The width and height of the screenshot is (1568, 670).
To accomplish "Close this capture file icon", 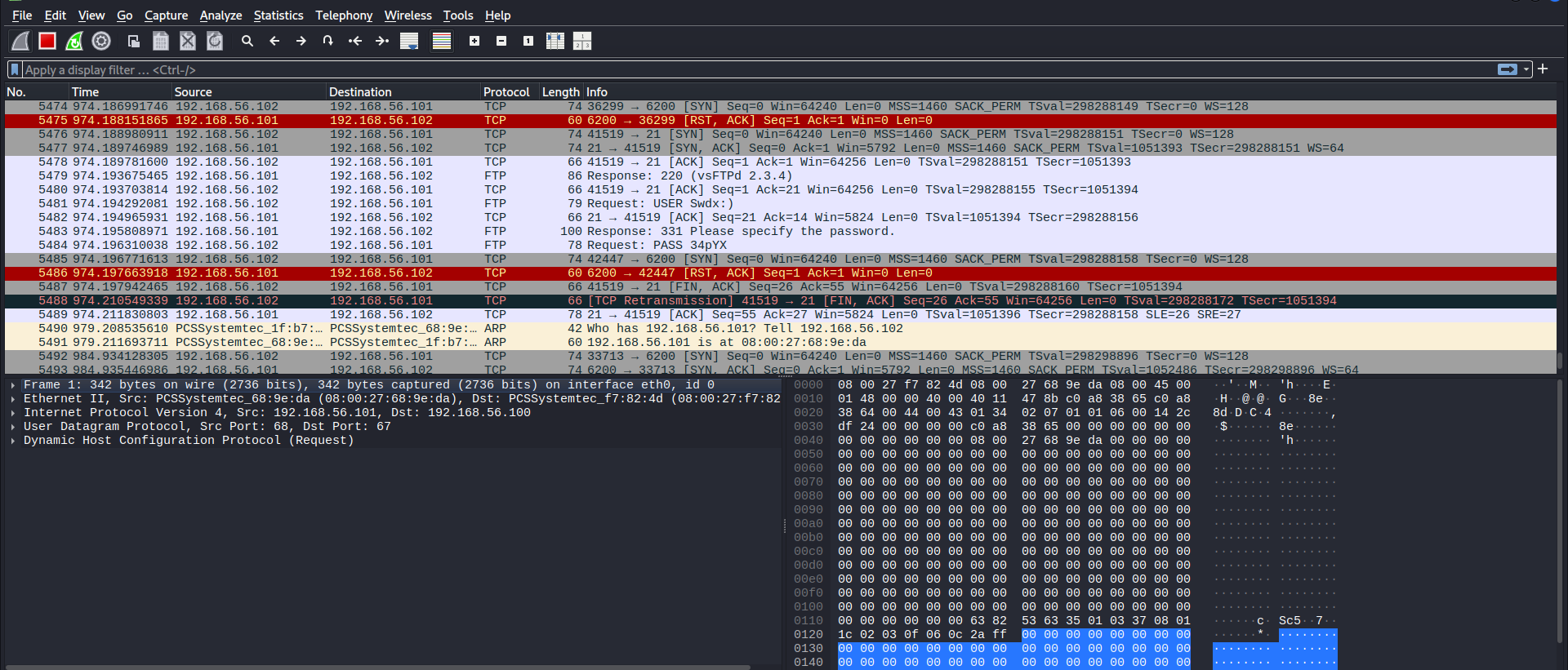I will pyautogui.click(x=188, y=41).
